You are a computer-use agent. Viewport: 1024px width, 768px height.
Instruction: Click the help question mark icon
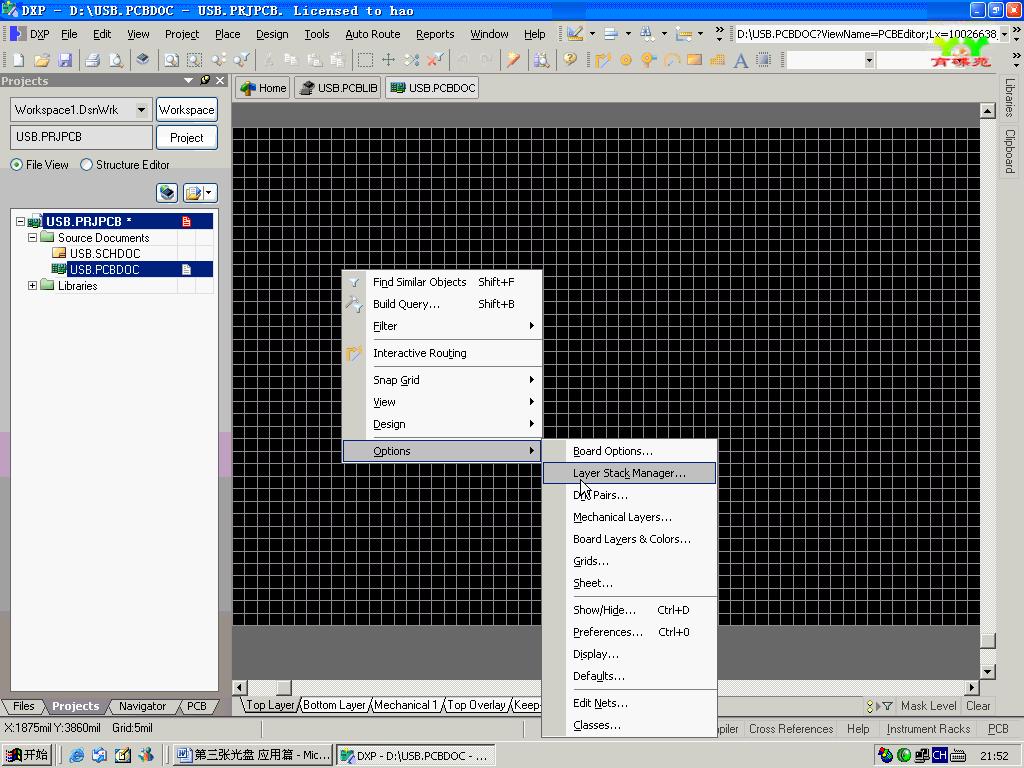point(570,60)
